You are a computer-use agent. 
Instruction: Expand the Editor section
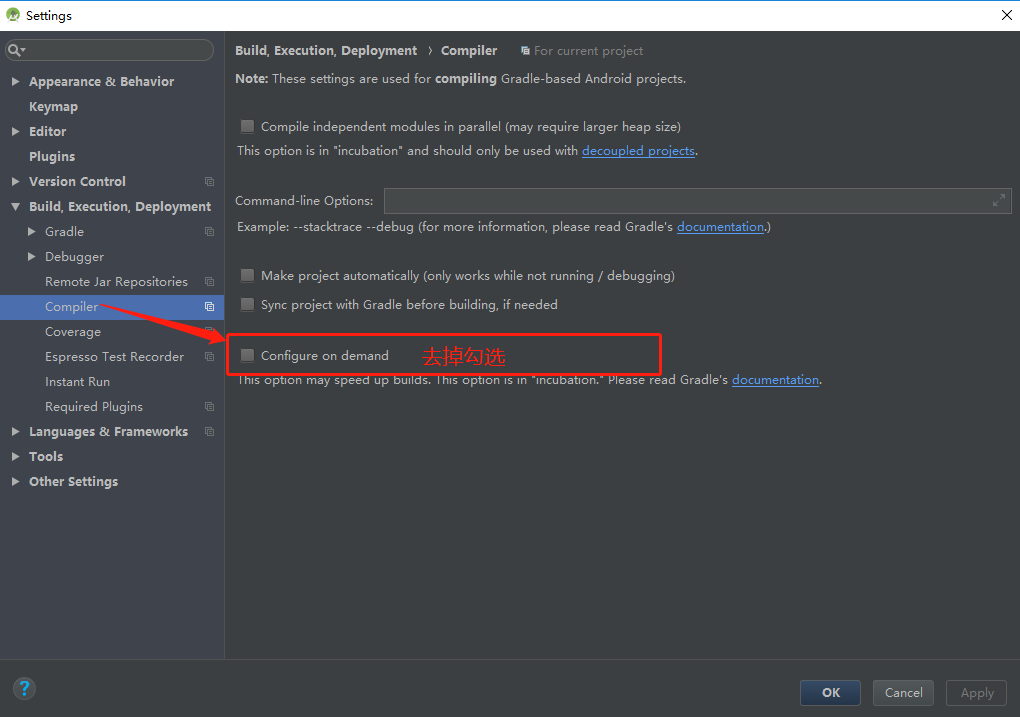[16, 131]
